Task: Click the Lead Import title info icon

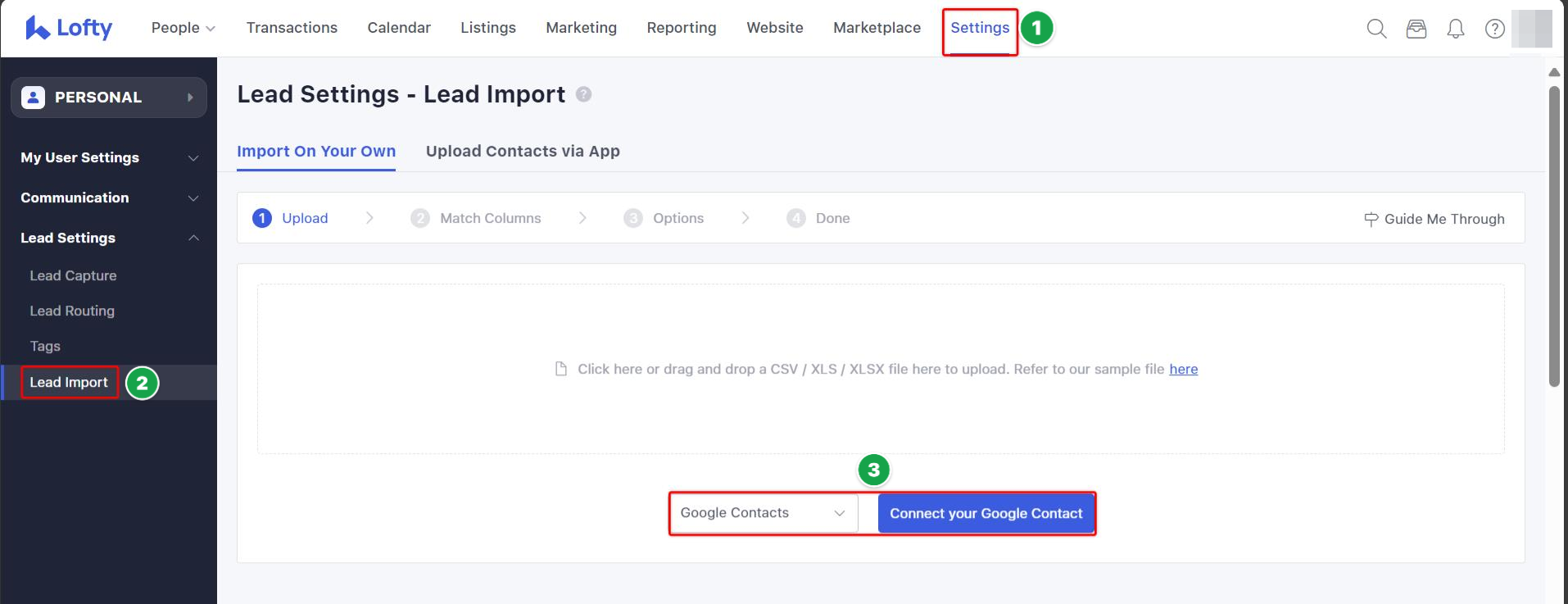Action: 583,94
